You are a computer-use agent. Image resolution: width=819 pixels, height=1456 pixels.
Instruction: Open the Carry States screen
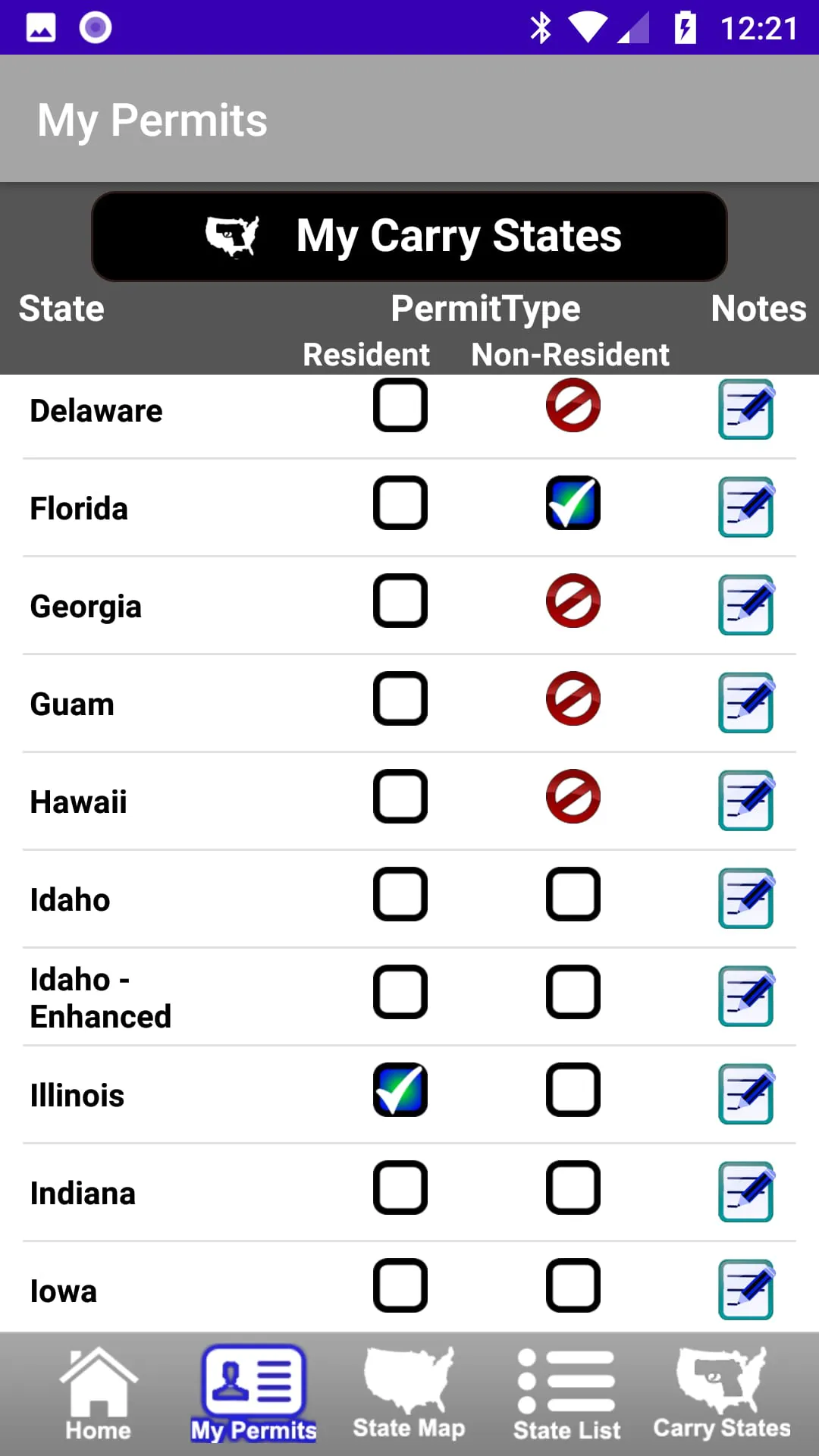click(722, 1395)
